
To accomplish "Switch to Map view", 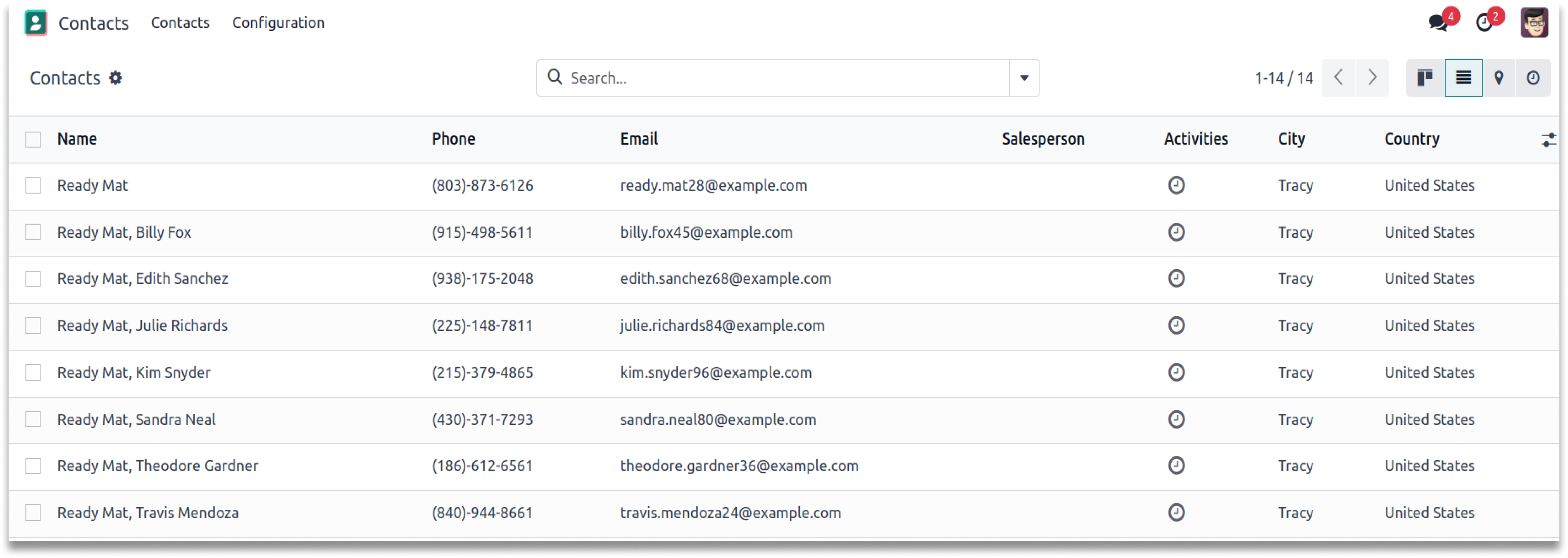I will (1499, 78).
